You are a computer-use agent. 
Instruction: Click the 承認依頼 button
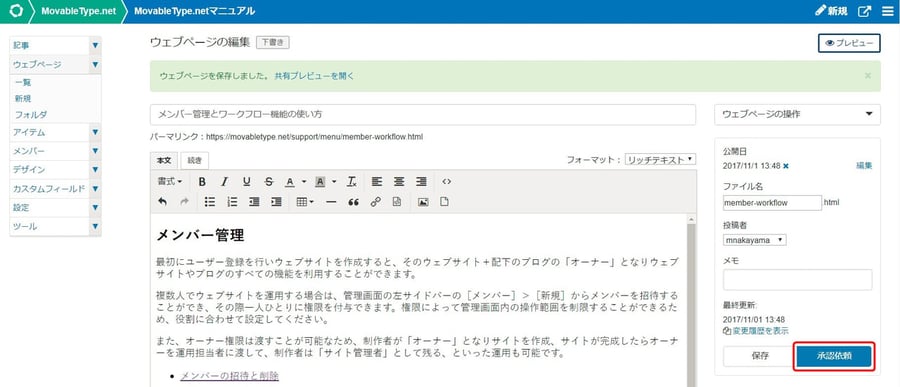[835, 356]
